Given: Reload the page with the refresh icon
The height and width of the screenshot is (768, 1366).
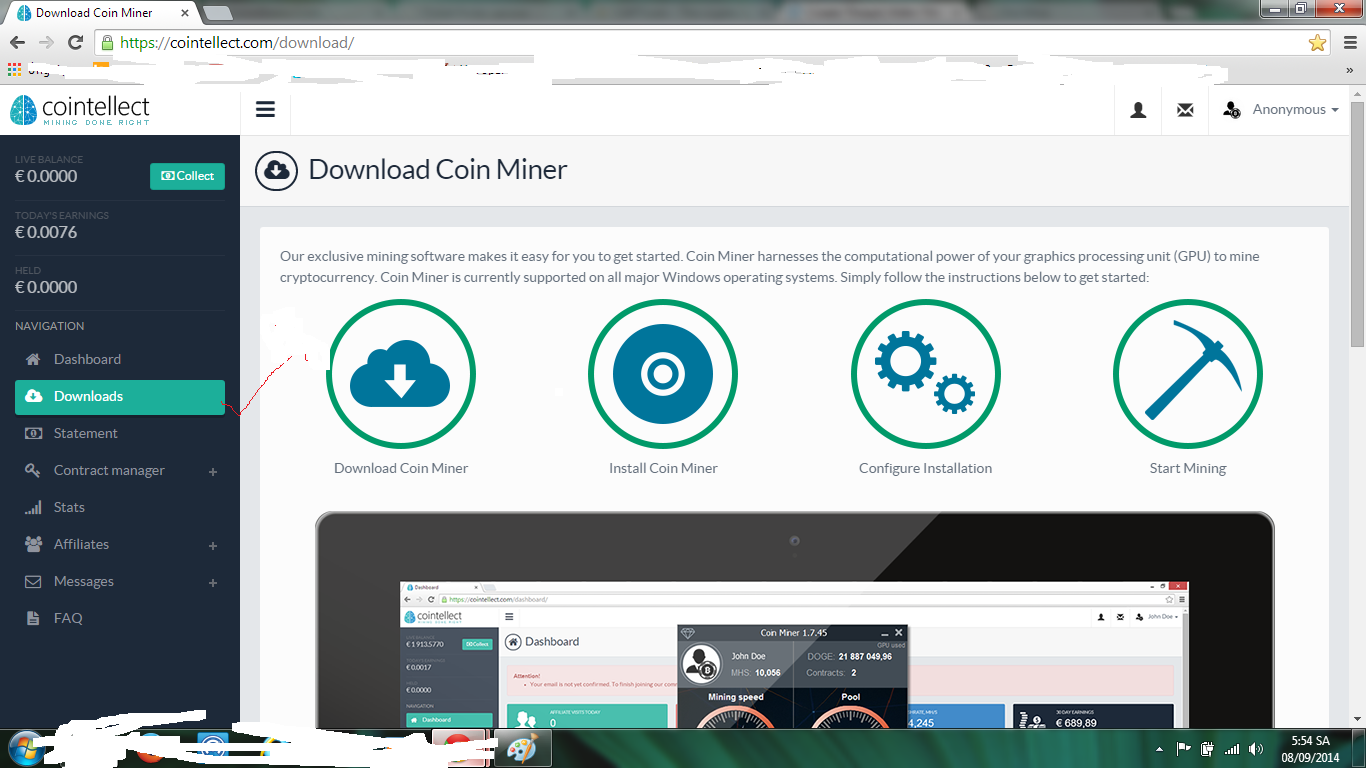Looking at the screenshot, I should pyautogui.click(x=75, y=42).
